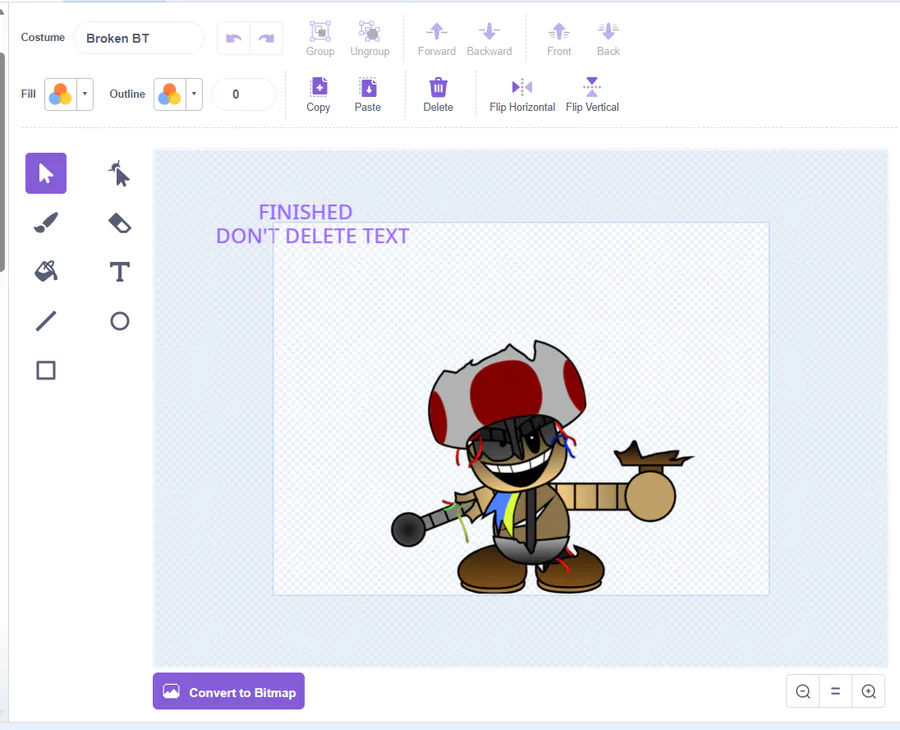Select the Rectangle tool
This screenshot has height=730, width=900.
click(x=46, y=370)
